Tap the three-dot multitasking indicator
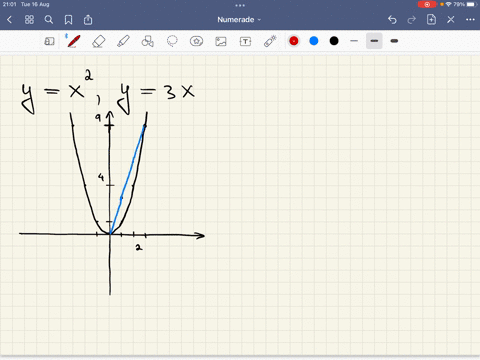Image resolution: width=480 pixels, height=360 pixels. 240,5
